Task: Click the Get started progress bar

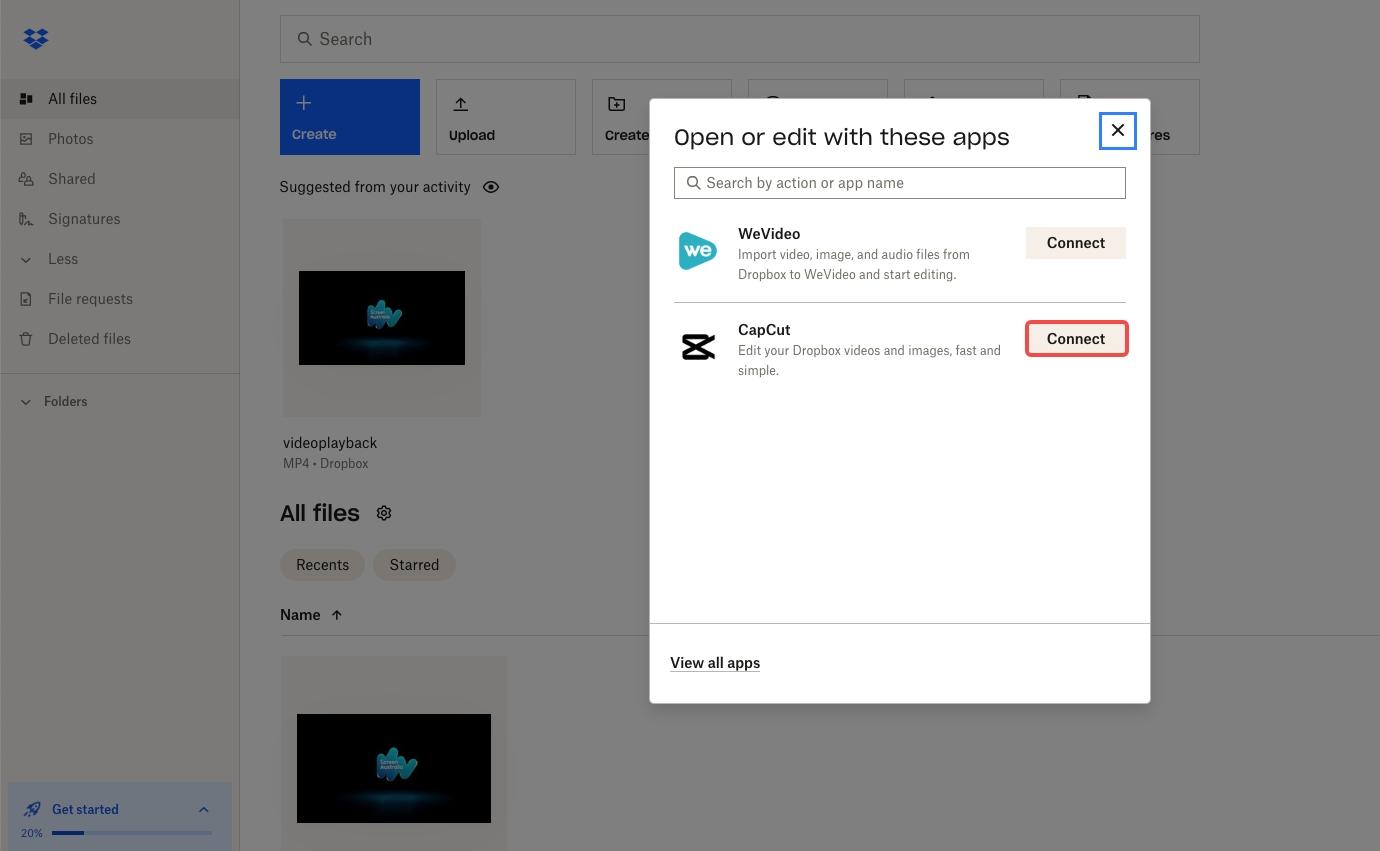Action: point(132,833)
